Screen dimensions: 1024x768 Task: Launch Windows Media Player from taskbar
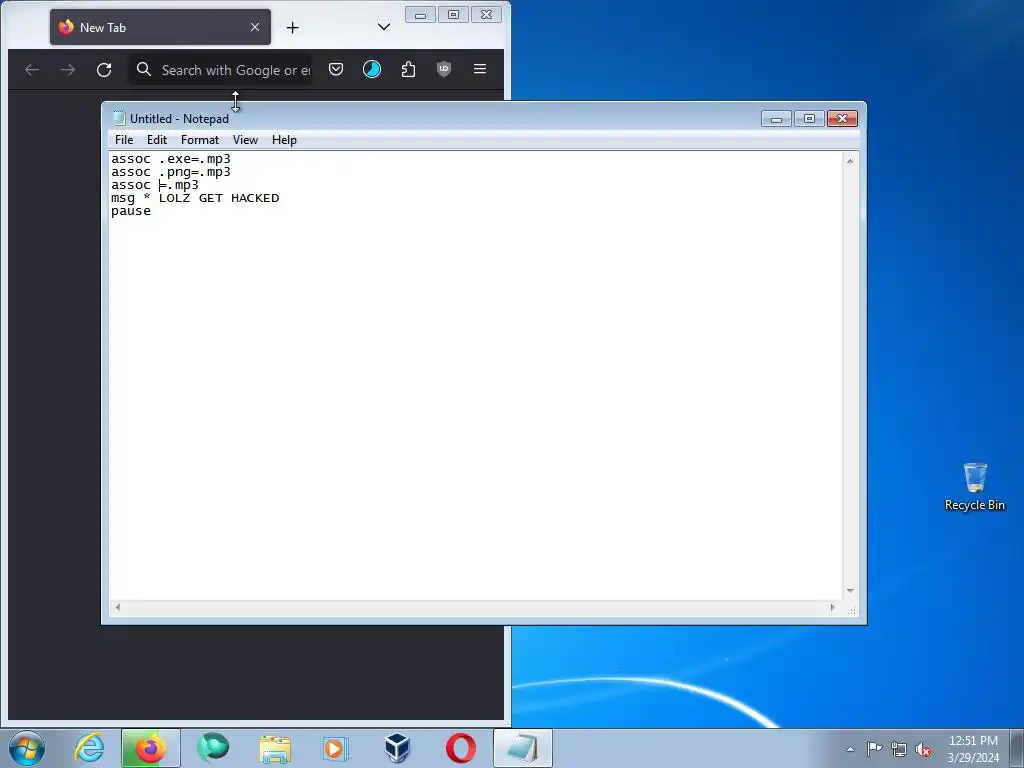tap(336, 748)
